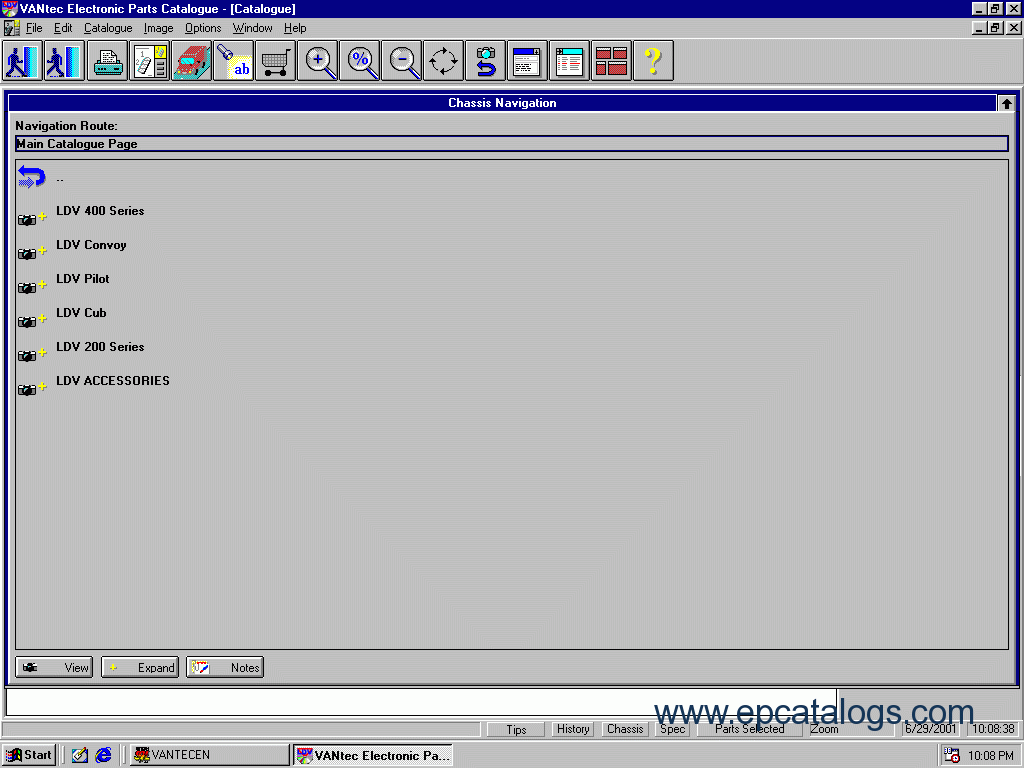Click the quick launch notepad checkmark icon
The image size is (1024, 768).
click(x=80, y=755)
